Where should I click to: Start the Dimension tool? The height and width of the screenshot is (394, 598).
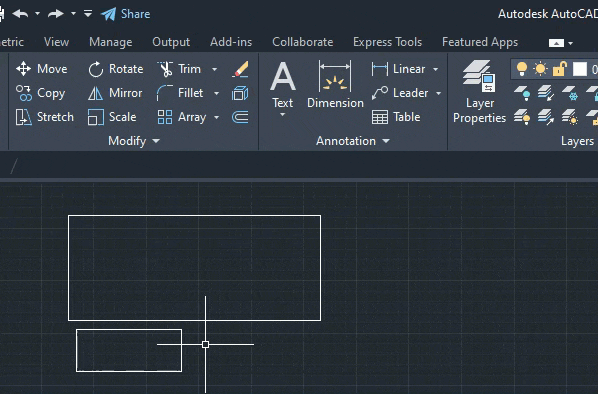(335, 85)
